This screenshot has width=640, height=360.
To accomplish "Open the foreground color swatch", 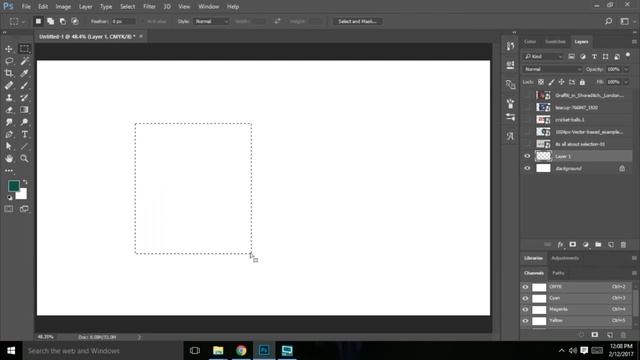I will click(13, 186).
